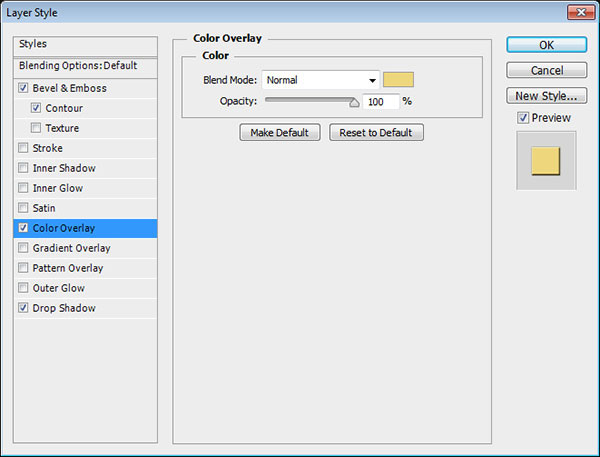Confirm with the OK button

546,45
